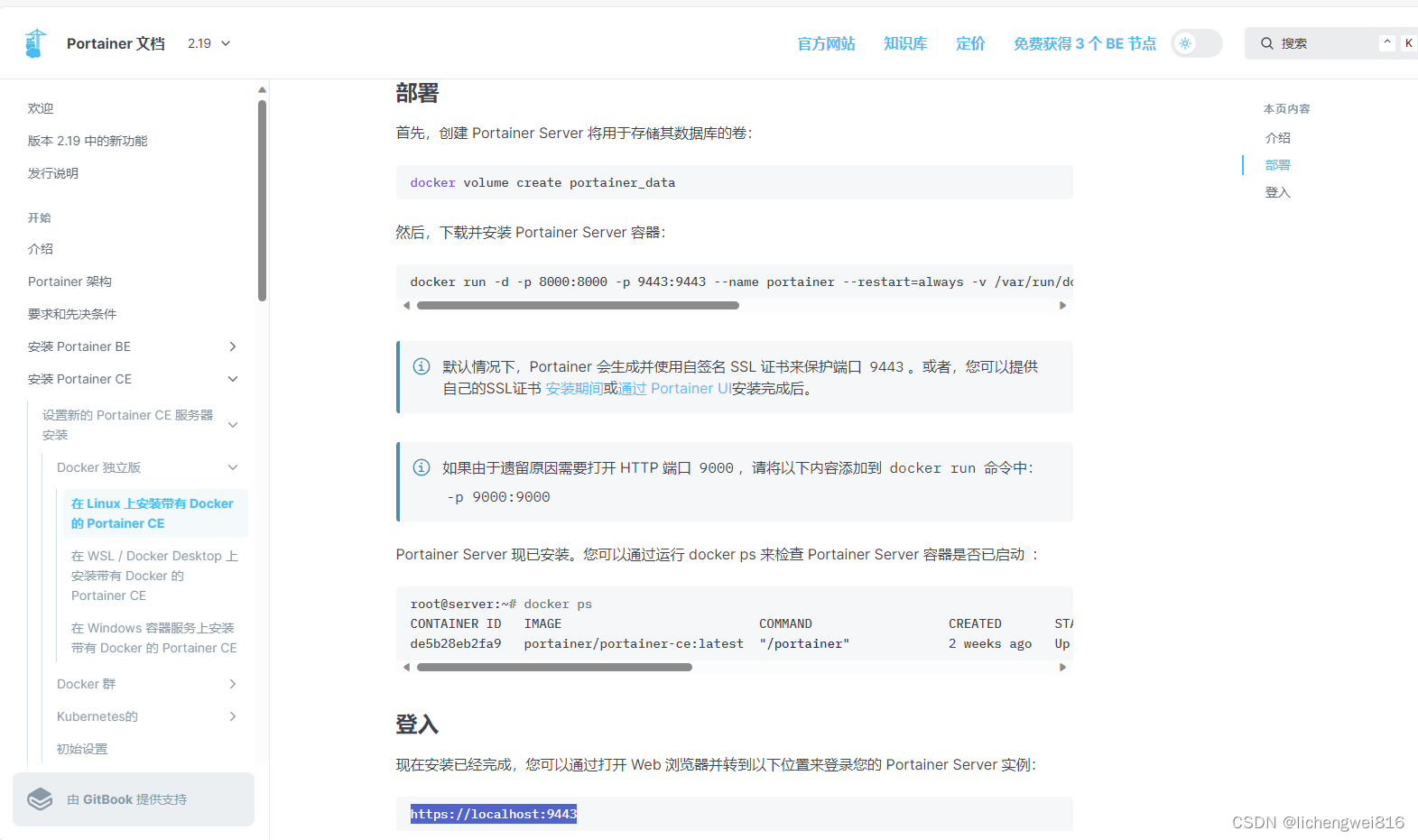The image size is (1418, 840).
Task: Click docker ps scrollbar right arrow
Action: tap(1062, 667)
